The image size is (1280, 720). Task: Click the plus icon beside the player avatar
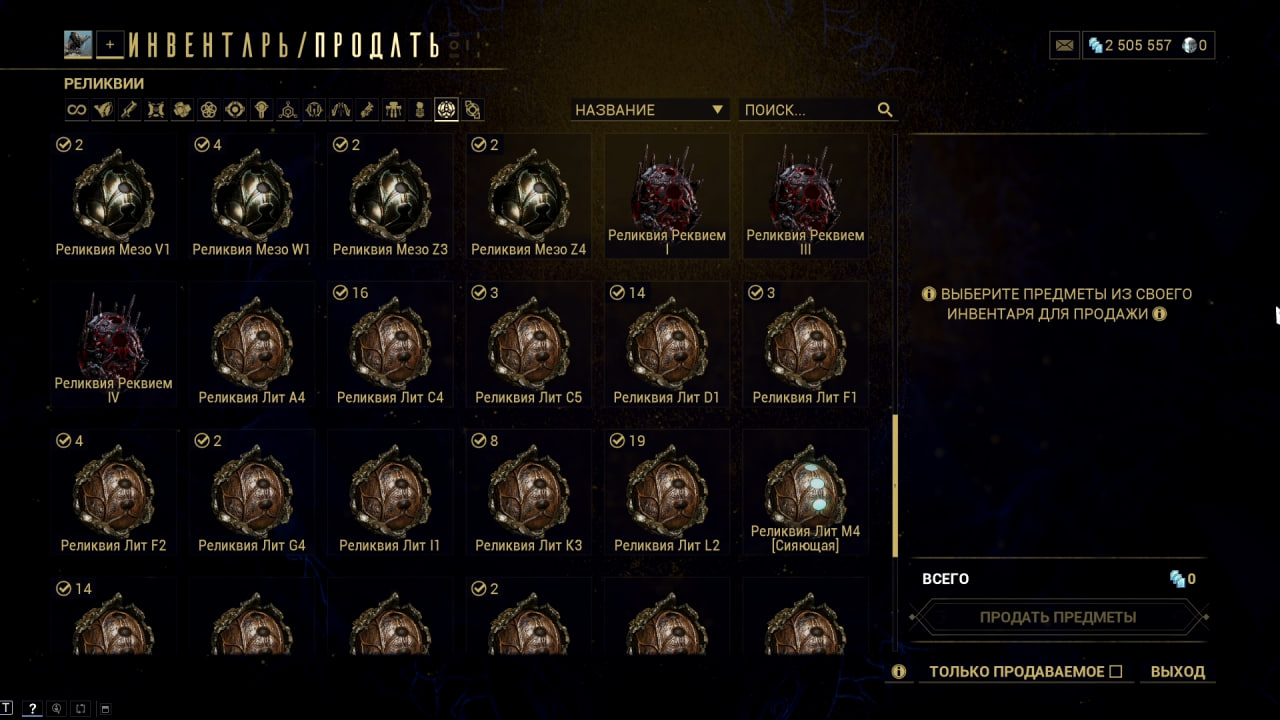tap(110, 44)
